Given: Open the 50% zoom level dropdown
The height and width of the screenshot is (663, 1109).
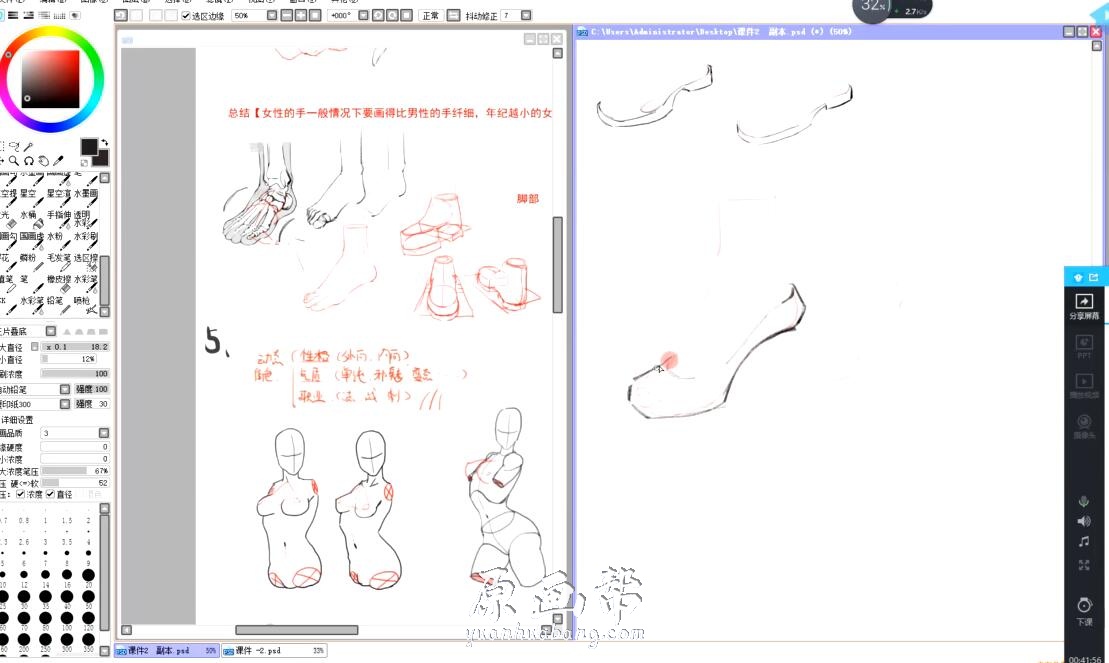Looking at the screenshot, I should pyautogui.click(x=271, y=16).
